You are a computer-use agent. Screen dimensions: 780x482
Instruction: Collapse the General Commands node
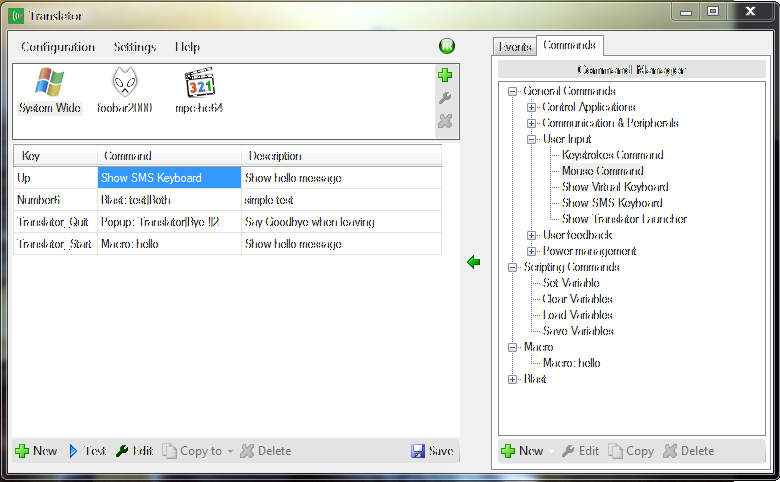pyautogui.click(x=512, y=92)
